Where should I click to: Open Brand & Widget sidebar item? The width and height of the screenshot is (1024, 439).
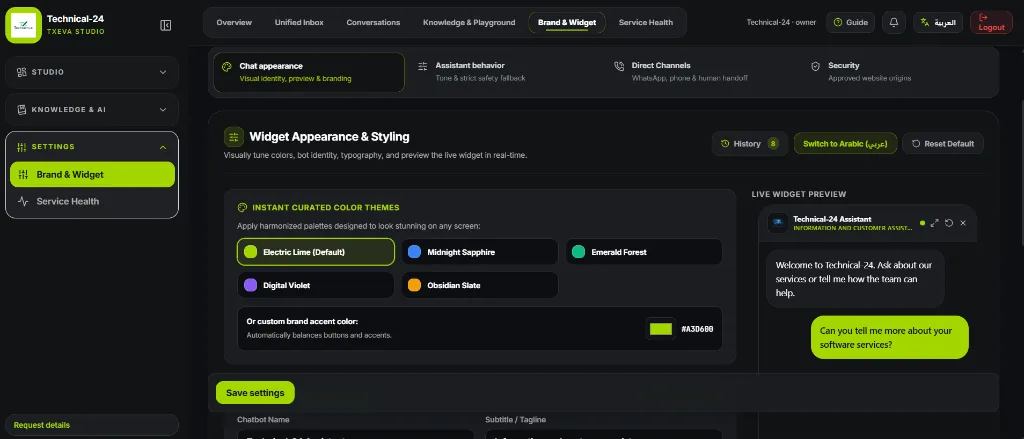point(92,174)
